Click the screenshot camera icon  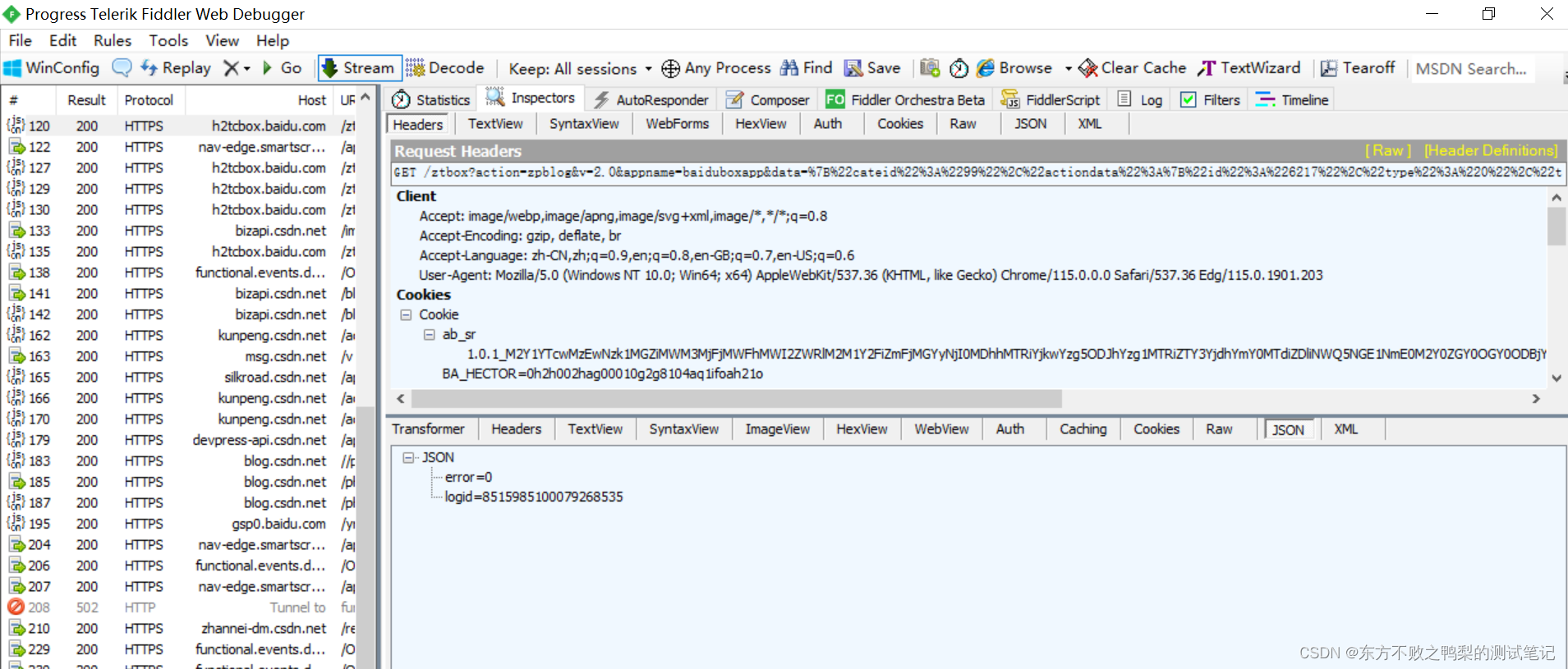pos(930,68)
